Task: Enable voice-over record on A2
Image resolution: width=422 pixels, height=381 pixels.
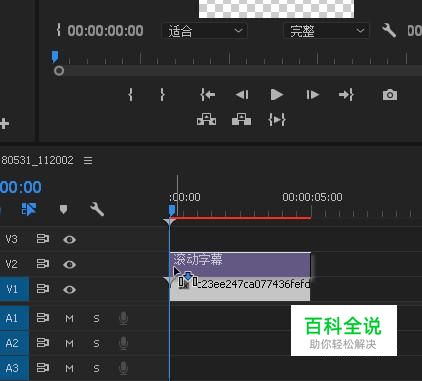Action: (x=123, y=343)
